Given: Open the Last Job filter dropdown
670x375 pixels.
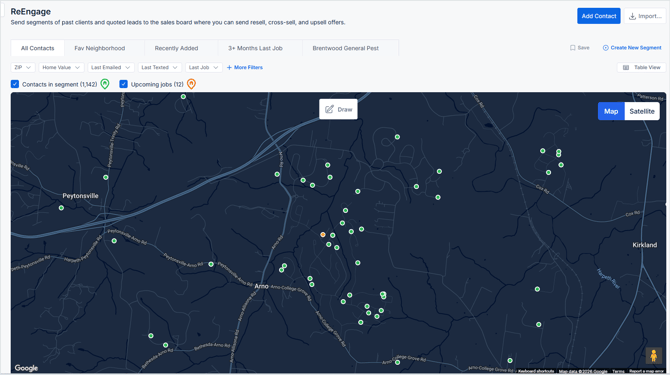Looking at the screenshot, I should [x=204, y=67].
